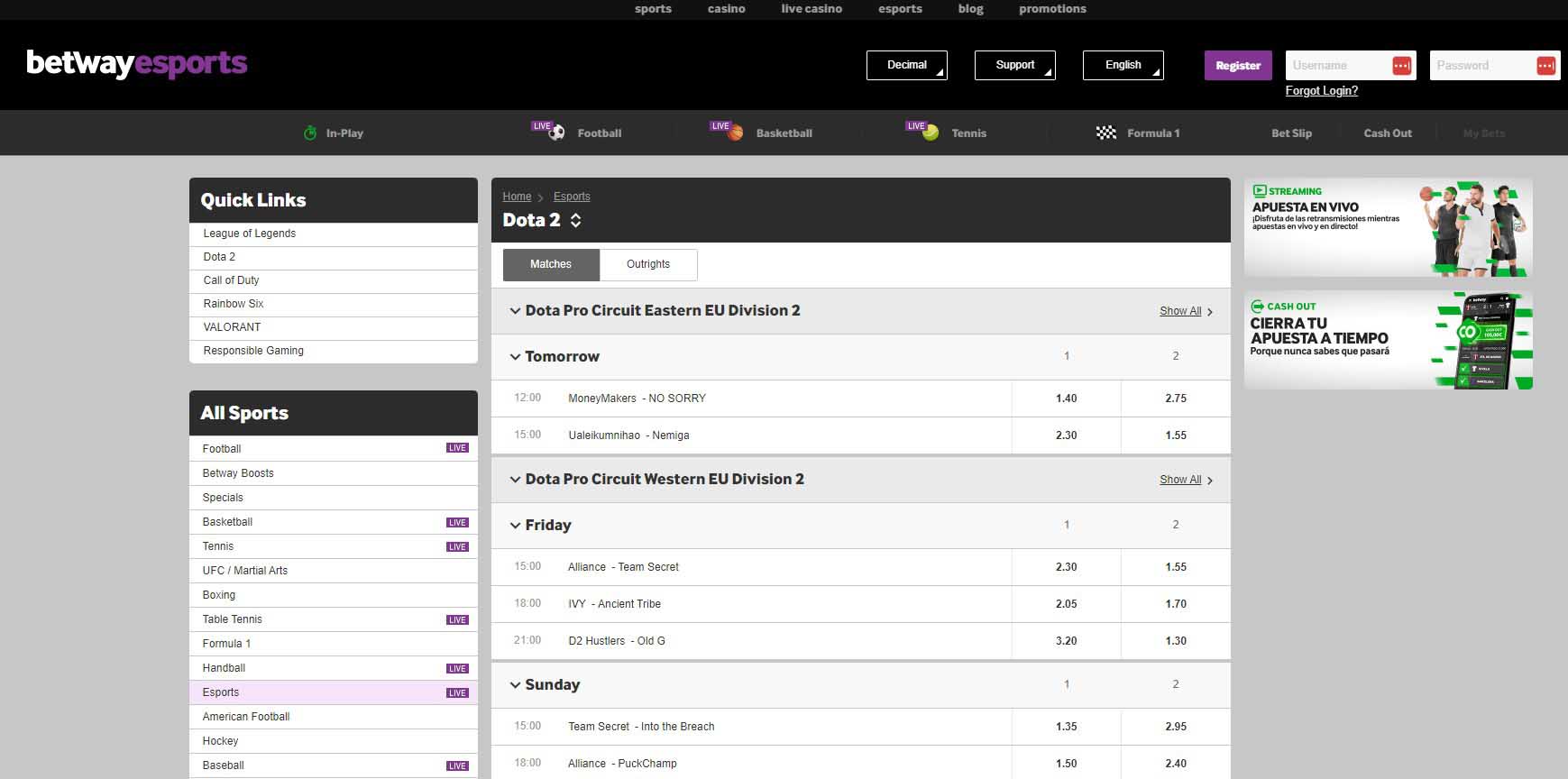The width and height of the screenshot is (1568, 779).
Task: Open Esports in All Sports list
Action: [x=334, y=692]
